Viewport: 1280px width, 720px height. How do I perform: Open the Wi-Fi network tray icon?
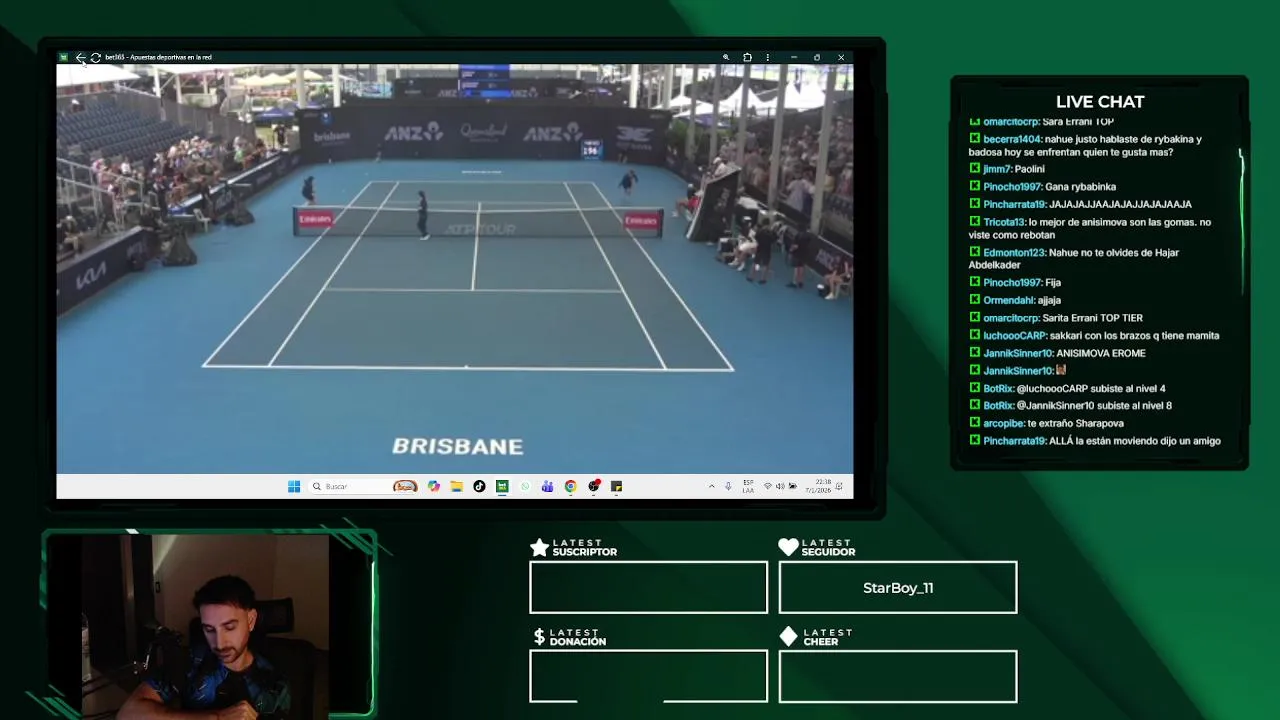point(767,486)
